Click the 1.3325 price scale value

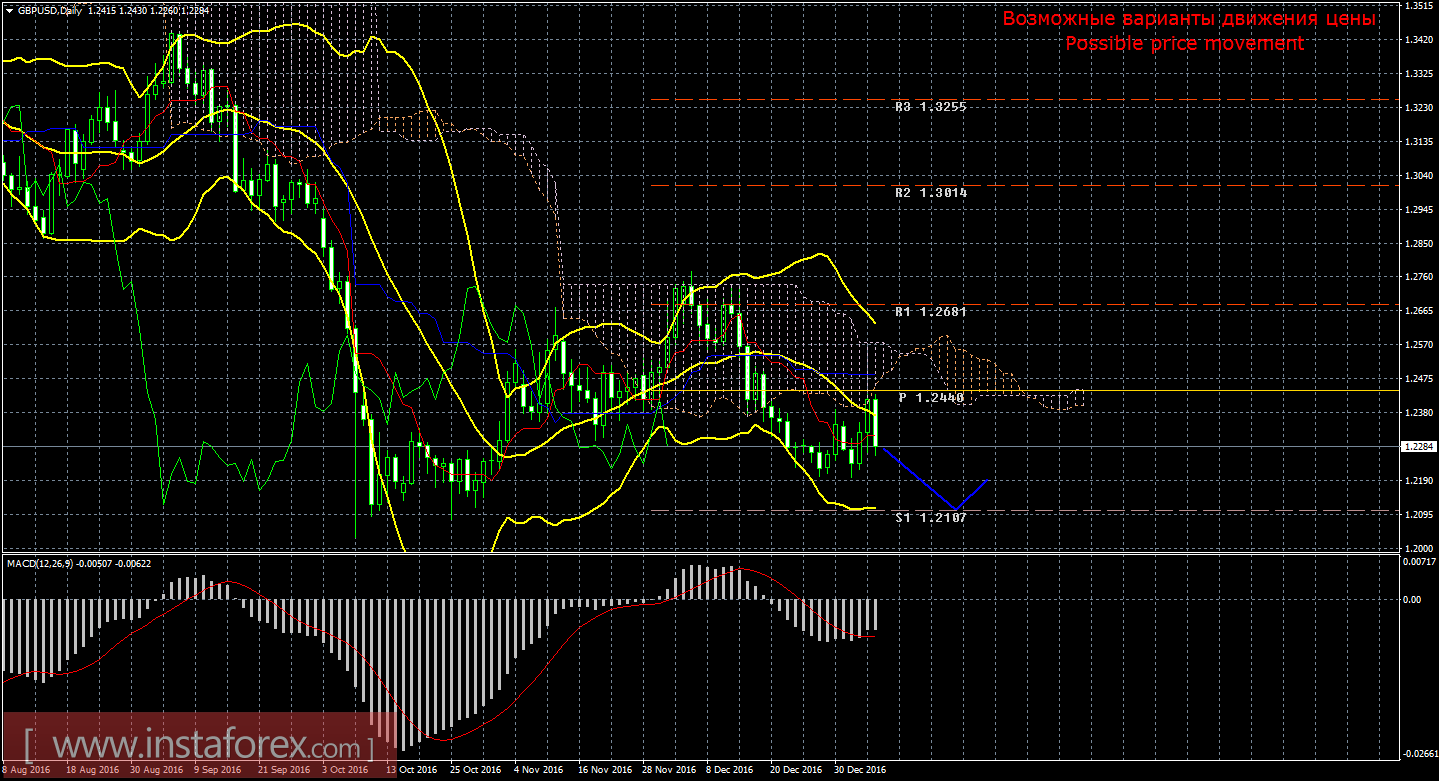tap(1419, 74)
